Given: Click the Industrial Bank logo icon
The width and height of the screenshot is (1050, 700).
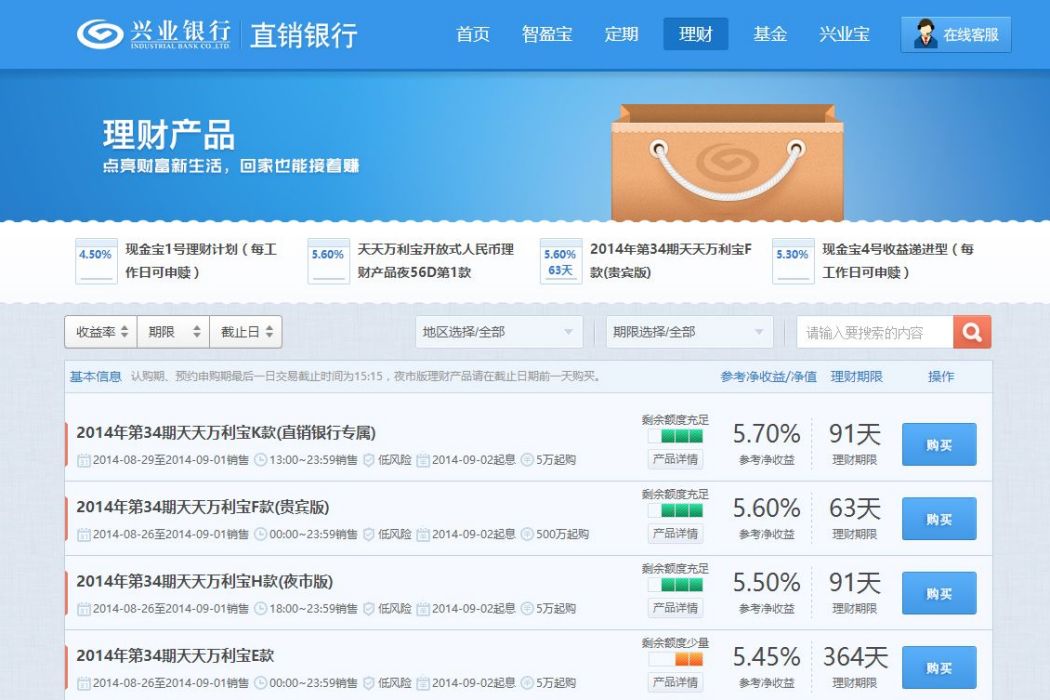Looking at the screenshot, I should click(x=100, y=33).
